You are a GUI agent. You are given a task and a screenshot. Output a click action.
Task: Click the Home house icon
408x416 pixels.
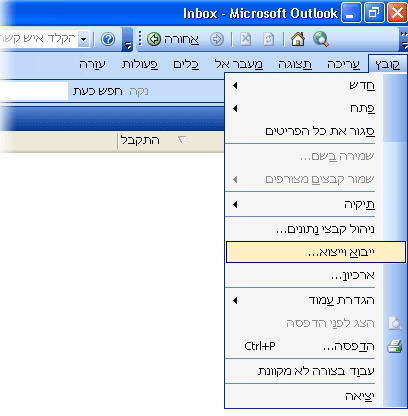298,39
